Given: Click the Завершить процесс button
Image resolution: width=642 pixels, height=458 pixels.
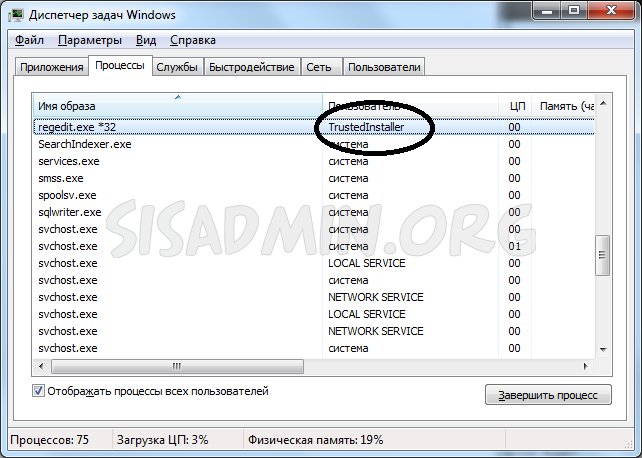Looking at the screenshot, I should 547,395.
